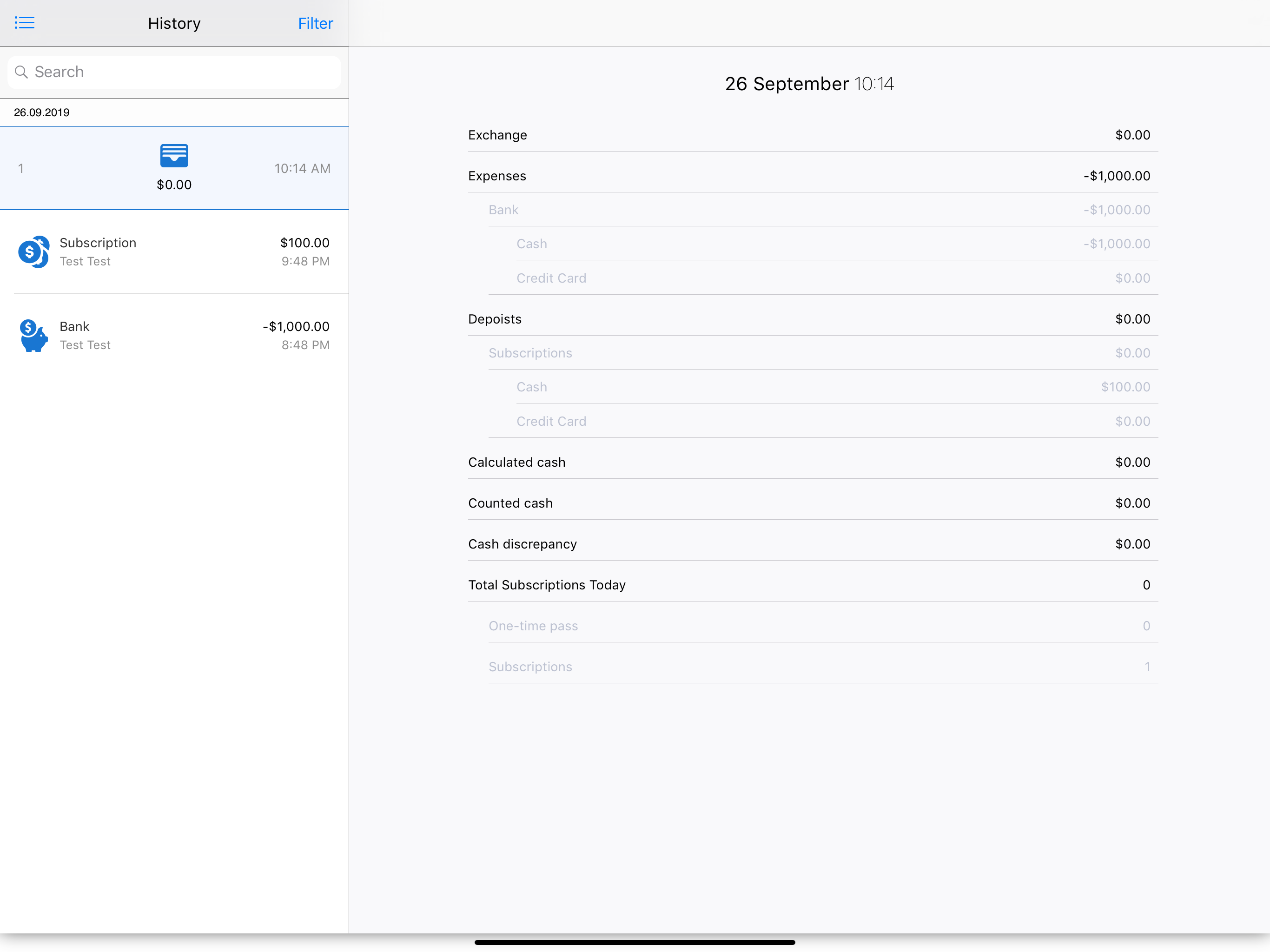Select the Subscription $100.00 entry
The image size is (1270, 952).
(174, 251)
